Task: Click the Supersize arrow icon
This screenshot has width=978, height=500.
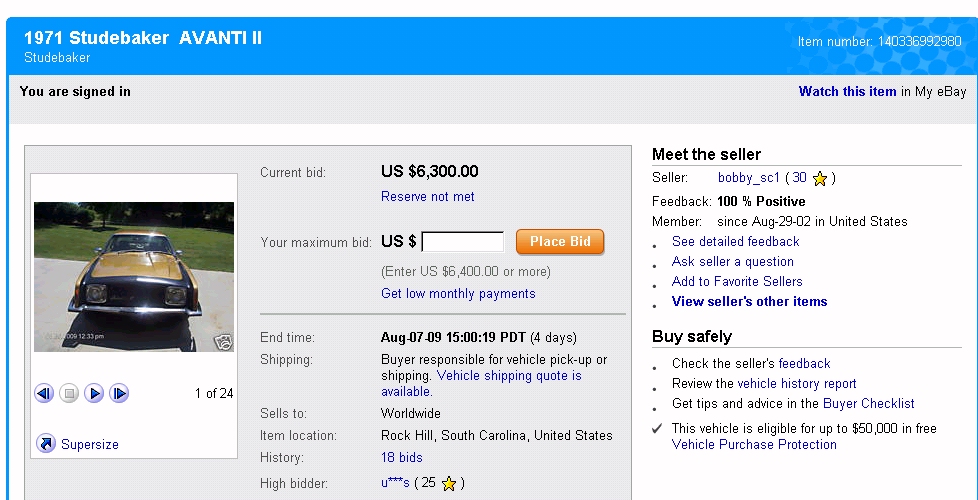Action: tap(45, 443)
